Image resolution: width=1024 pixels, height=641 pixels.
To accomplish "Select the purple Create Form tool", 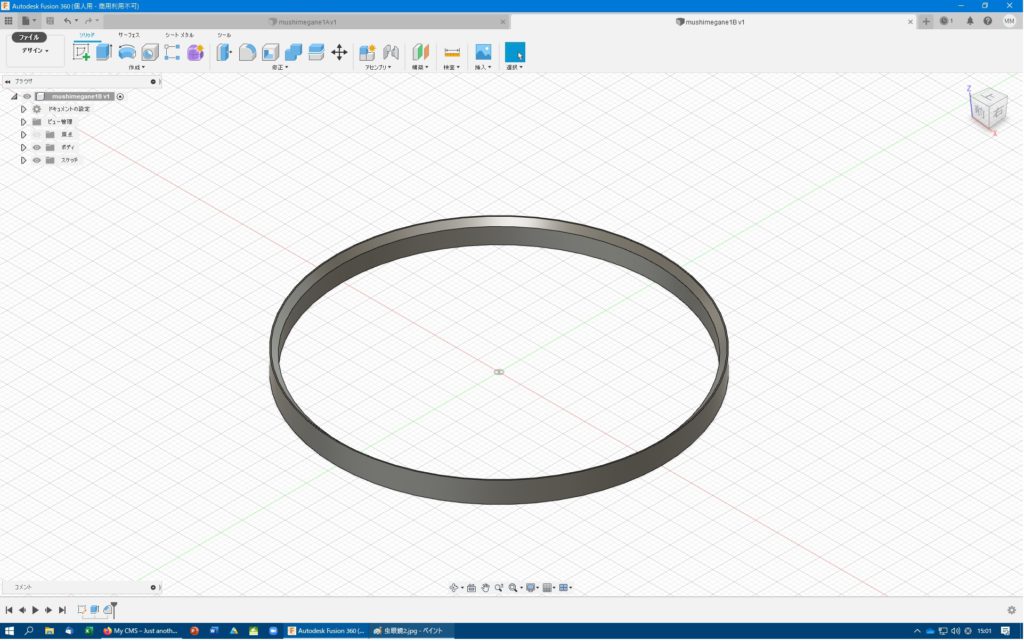I will click(x=195, y=52).
